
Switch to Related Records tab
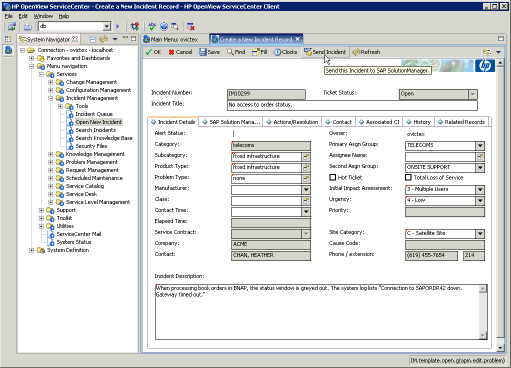461,122
